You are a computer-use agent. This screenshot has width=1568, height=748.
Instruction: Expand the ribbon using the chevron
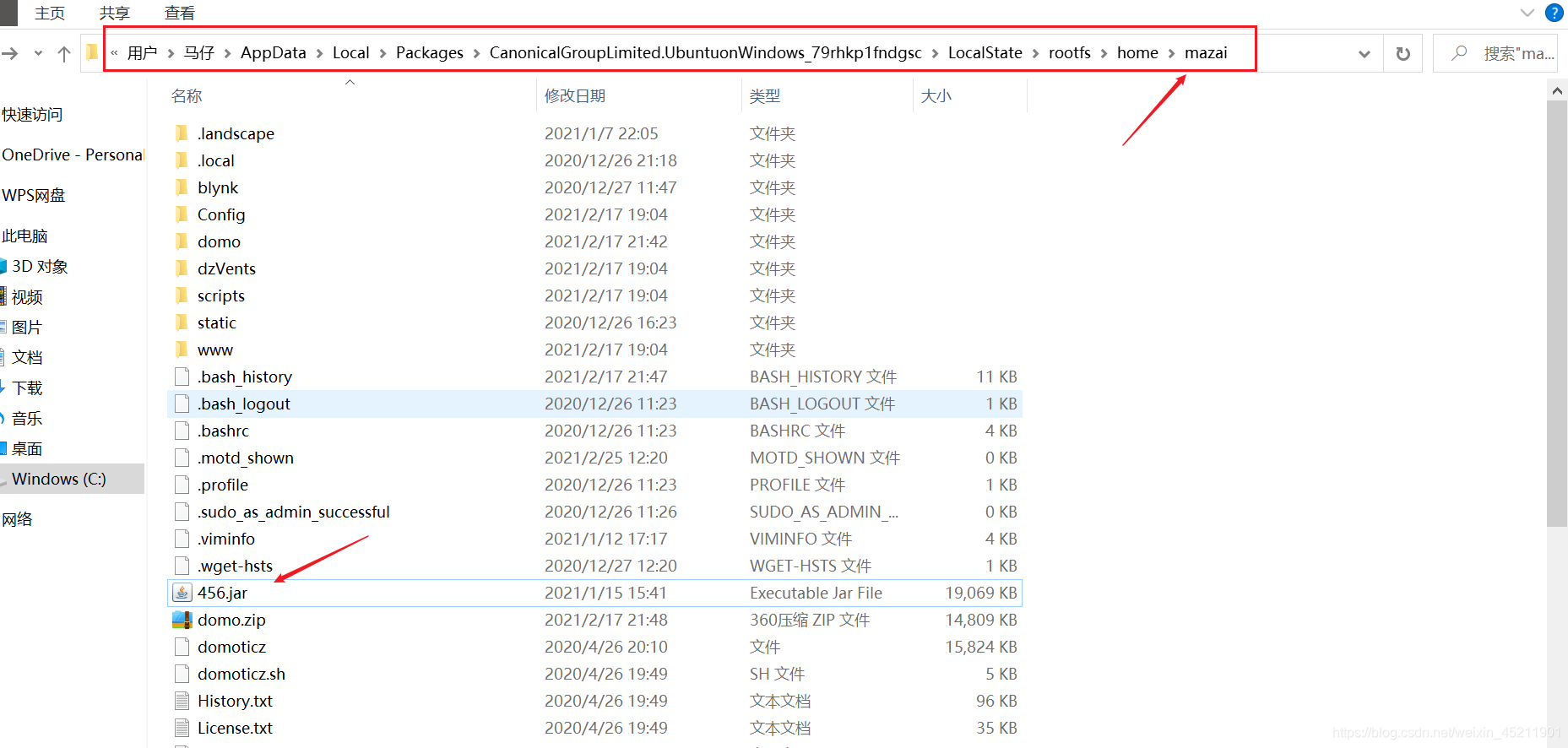pyautogui.click(x=1527, y=13)
